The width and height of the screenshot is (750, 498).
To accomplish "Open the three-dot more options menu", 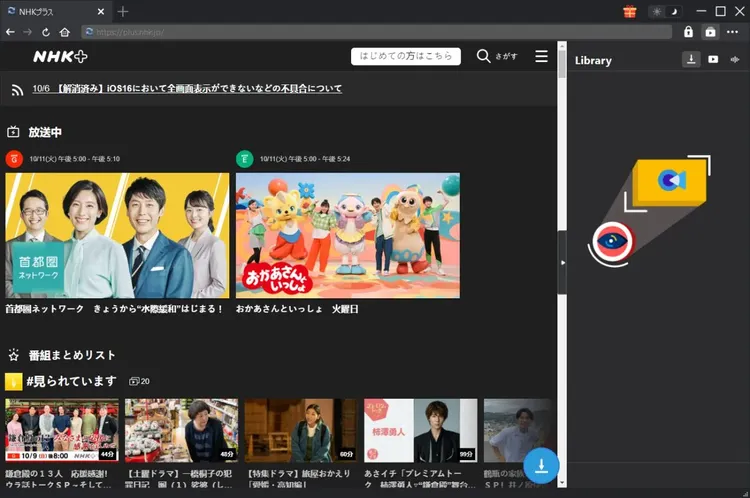I will [x=733, y=32].
